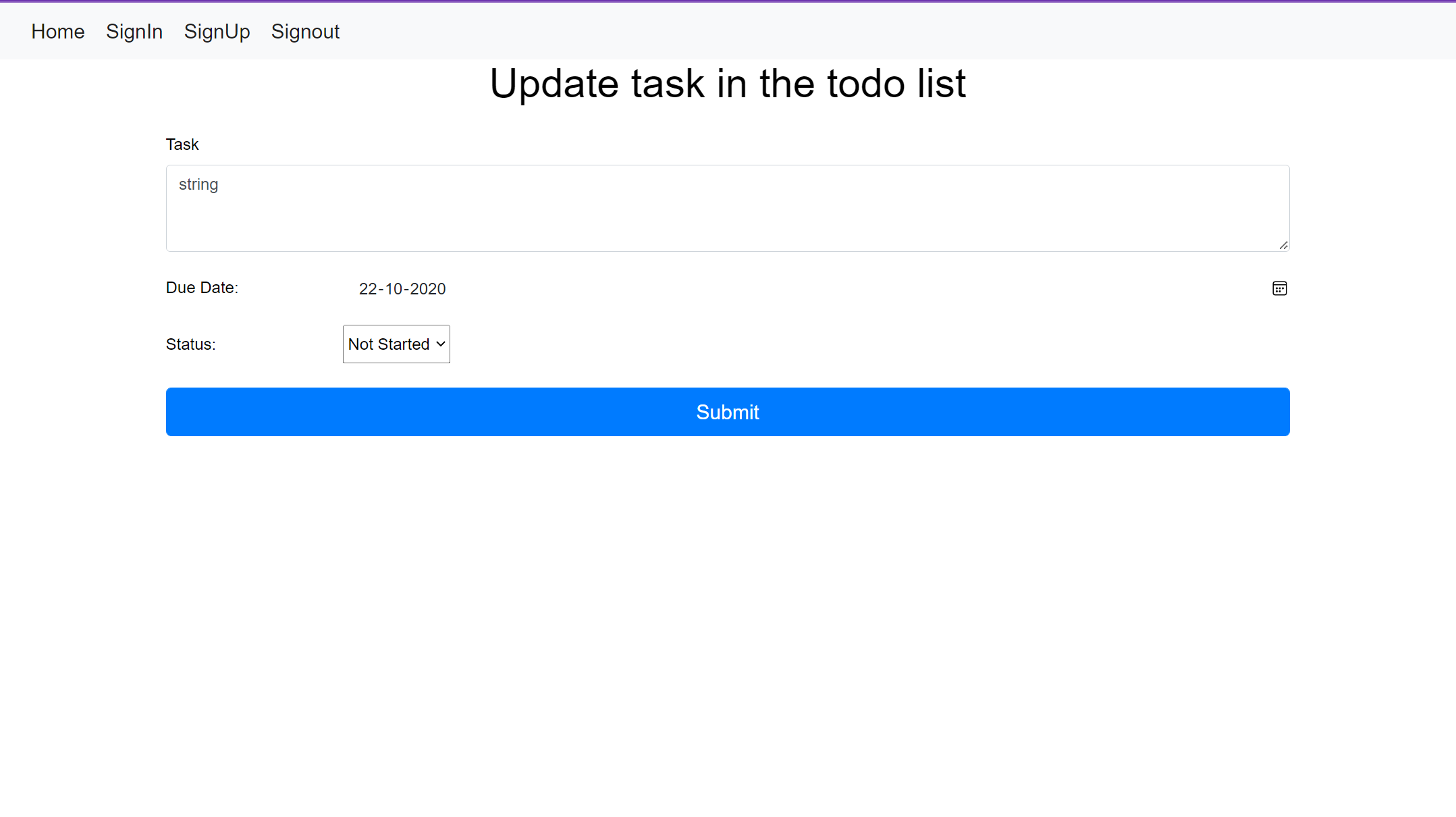Click the calendar icon beside Due Date

click(1280, 288)
